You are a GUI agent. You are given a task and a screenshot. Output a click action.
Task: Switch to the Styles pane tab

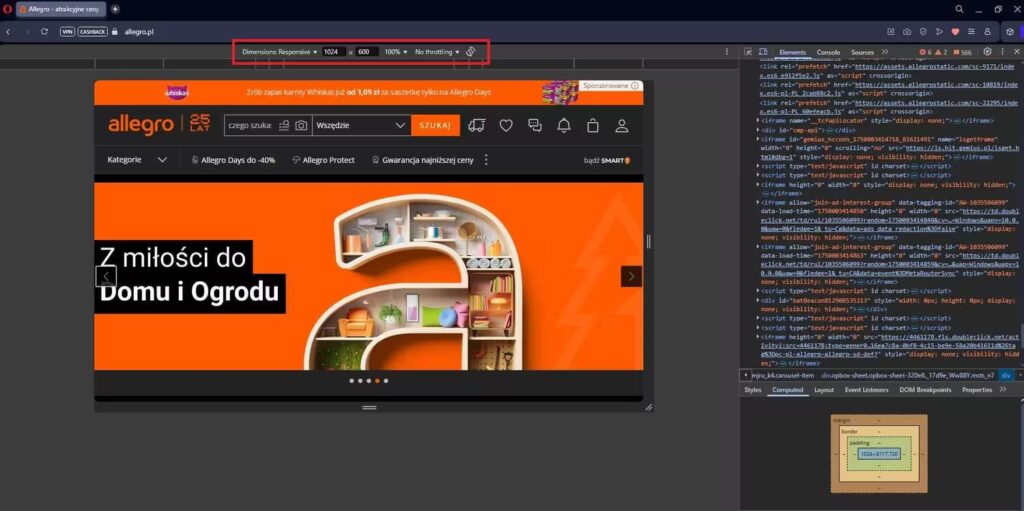pos(752,389)
